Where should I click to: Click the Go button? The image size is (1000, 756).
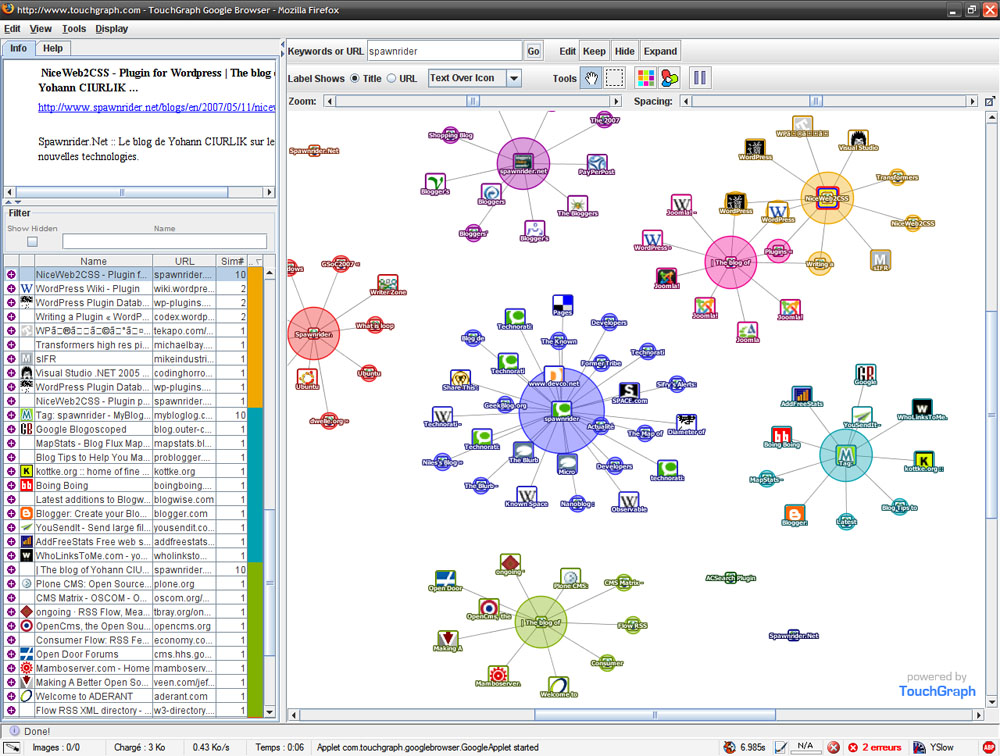533,51
